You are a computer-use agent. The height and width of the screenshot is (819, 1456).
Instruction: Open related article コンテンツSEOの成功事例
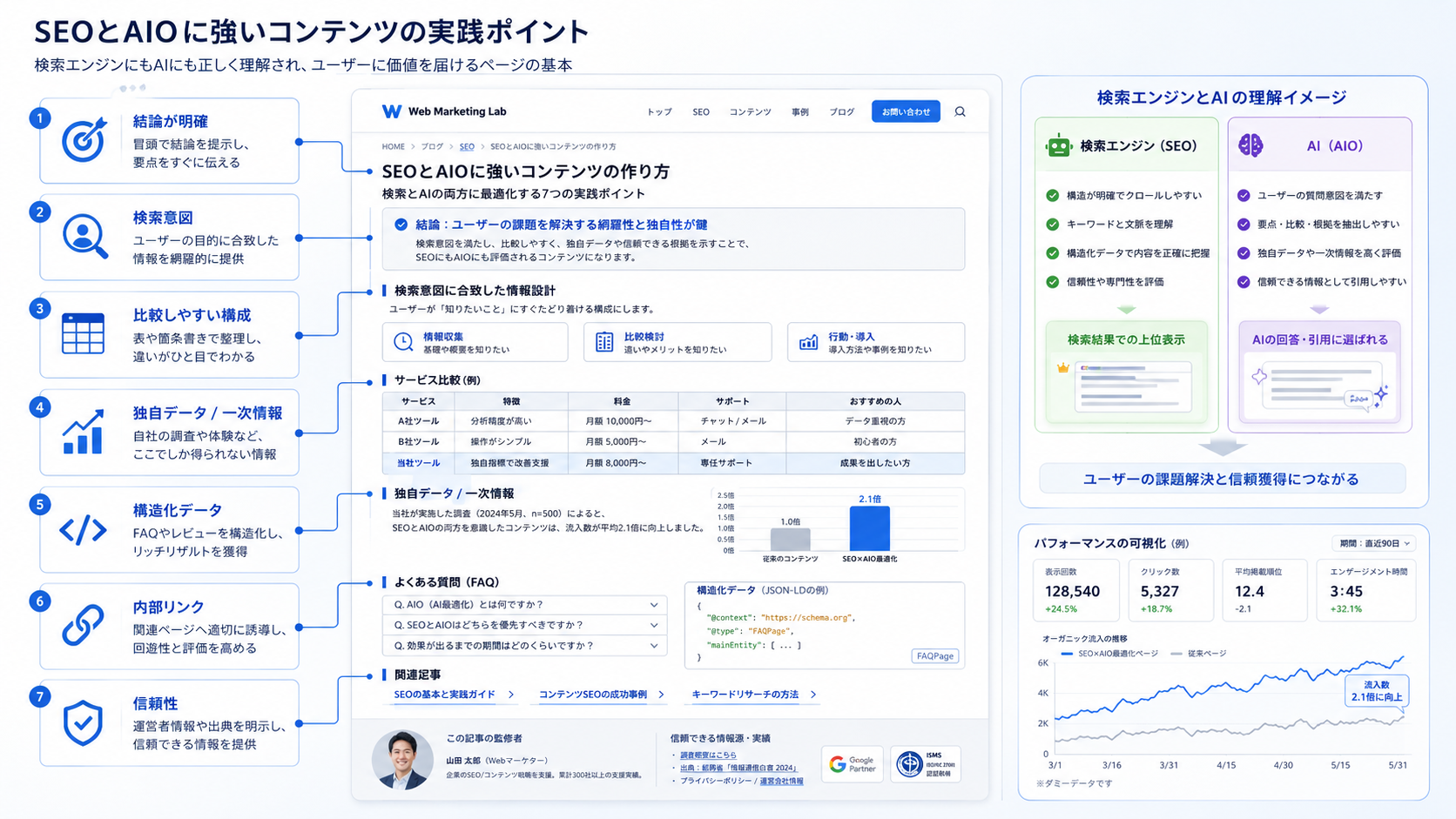pos(593,695)
